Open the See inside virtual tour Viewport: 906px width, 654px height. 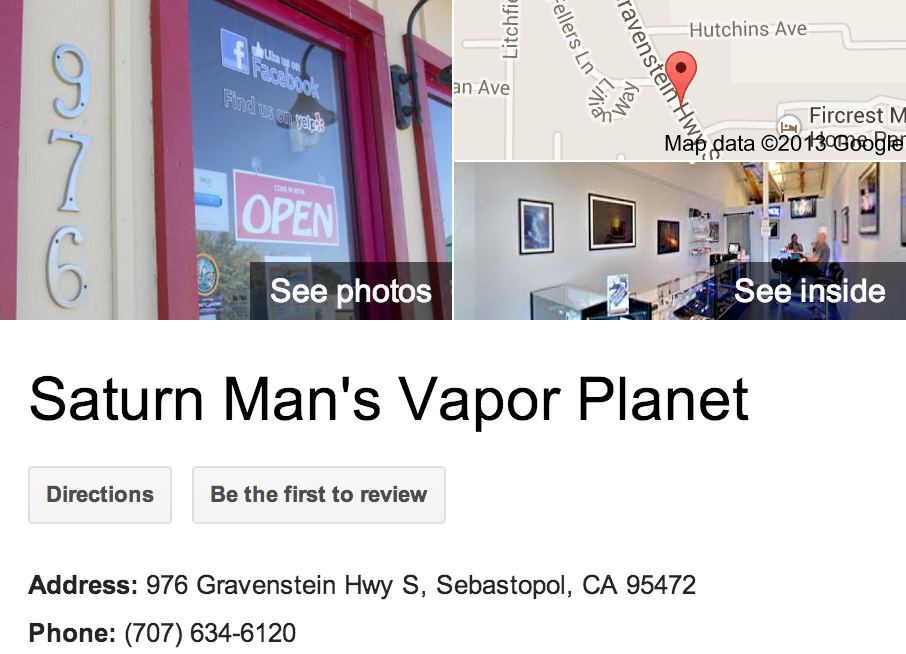(810, 291)
